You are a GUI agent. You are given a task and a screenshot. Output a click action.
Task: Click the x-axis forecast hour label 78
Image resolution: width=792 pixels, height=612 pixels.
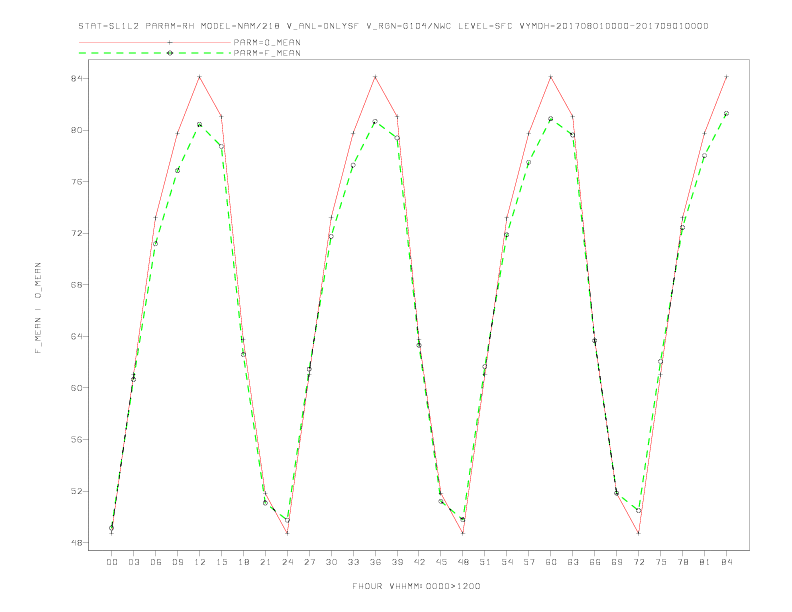pyautogui.click(x=682, y=562)
